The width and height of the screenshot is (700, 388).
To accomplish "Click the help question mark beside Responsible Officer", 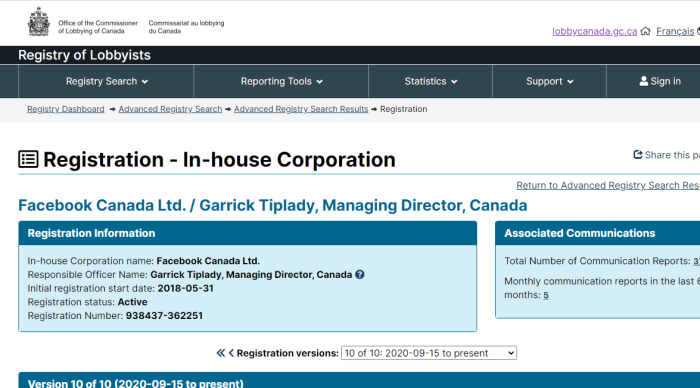I will pyautogui.click(x=360, y=275).
